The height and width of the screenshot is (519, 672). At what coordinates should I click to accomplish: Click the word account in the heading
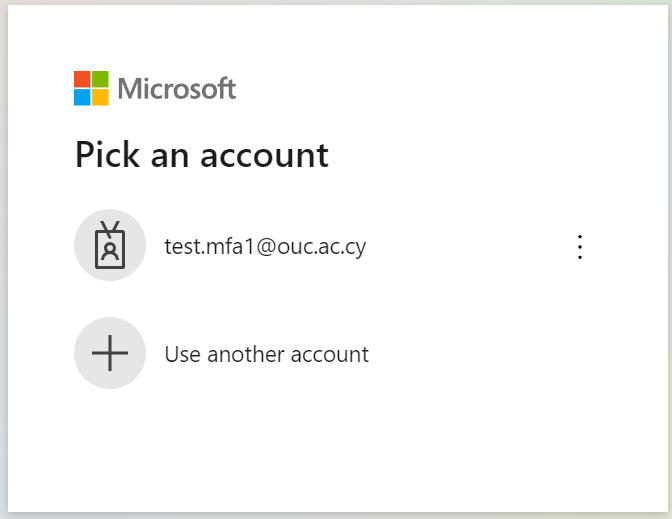[264, 156]
